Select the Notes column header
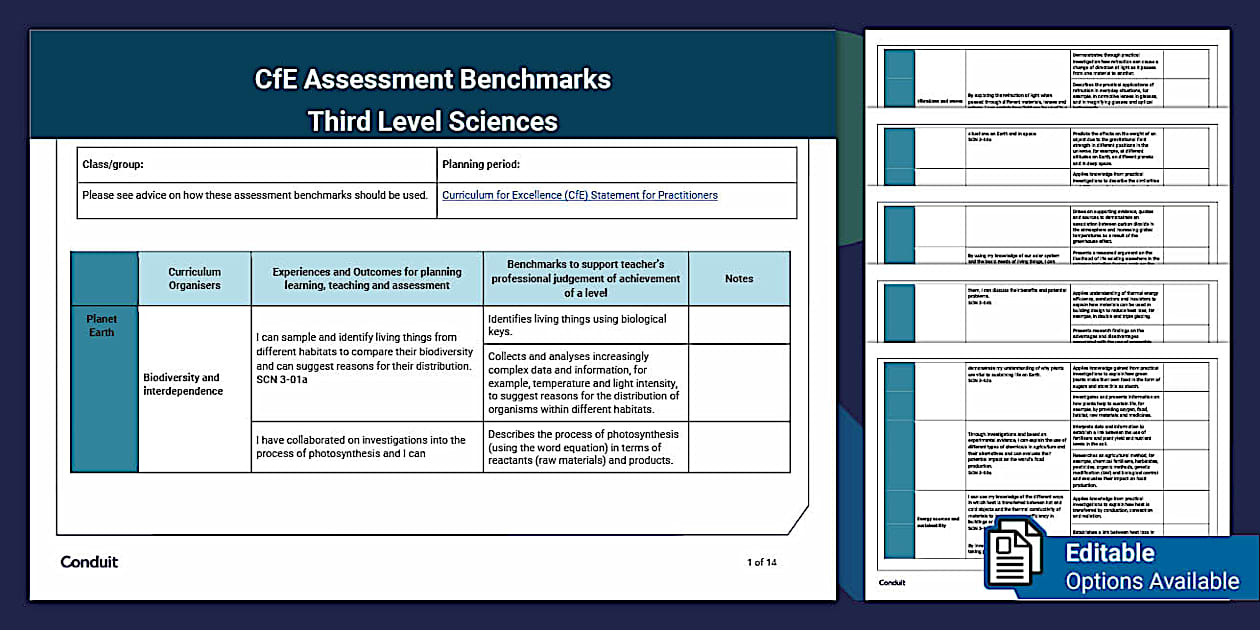This screenshot has width=1260, height=630. (739, 278)
